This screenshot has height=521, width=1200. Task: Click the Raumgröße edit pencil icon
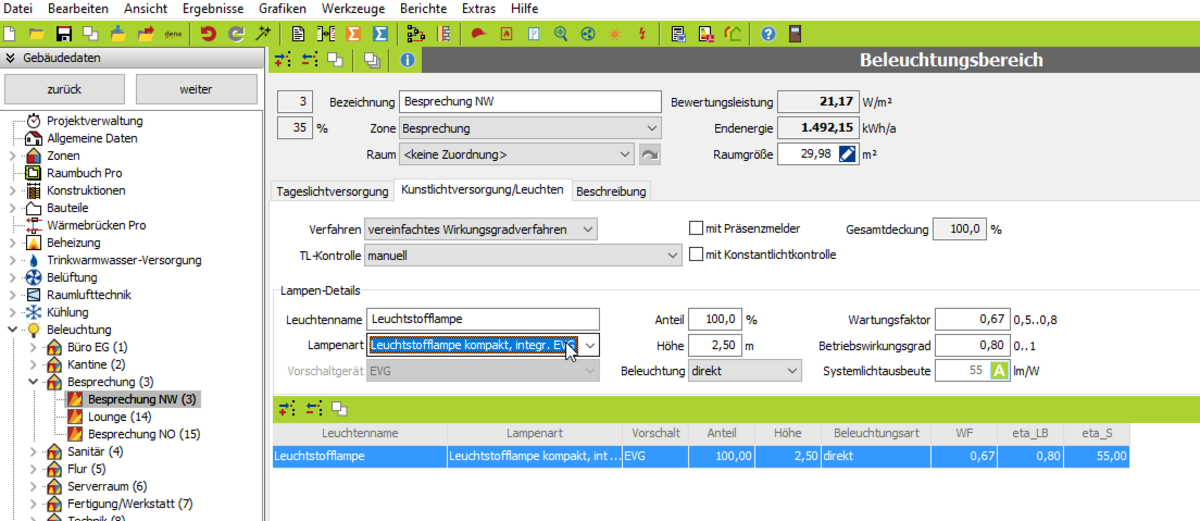847,154
